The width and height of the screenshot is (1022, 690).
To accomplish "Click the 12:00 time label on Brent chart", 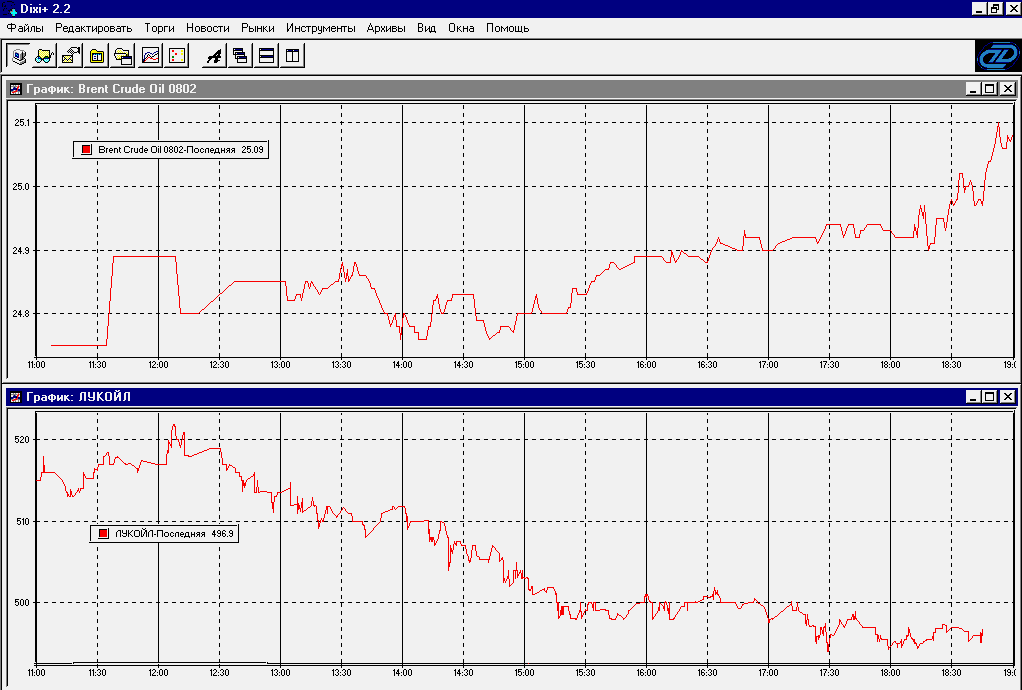I will pos(158,365).
